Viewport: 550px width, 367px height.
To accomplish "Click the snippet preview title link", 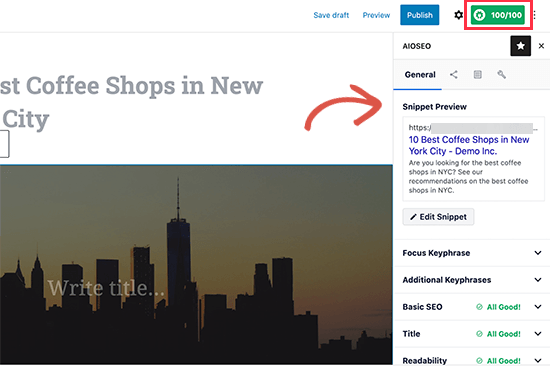I will point(469,145).
